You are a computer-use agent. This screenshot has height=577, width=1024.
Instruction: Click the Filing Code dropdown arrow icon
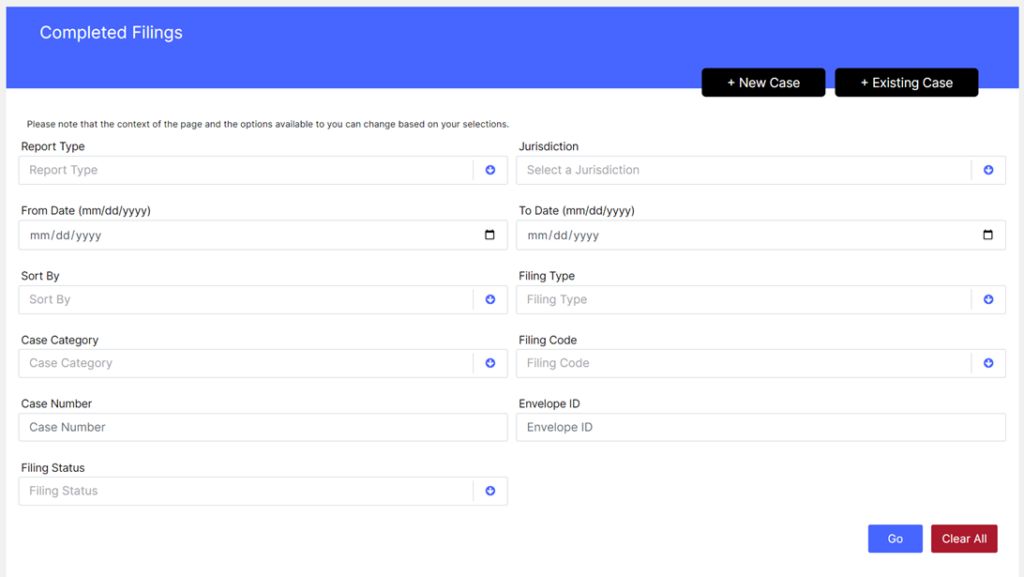coord(988,363)
